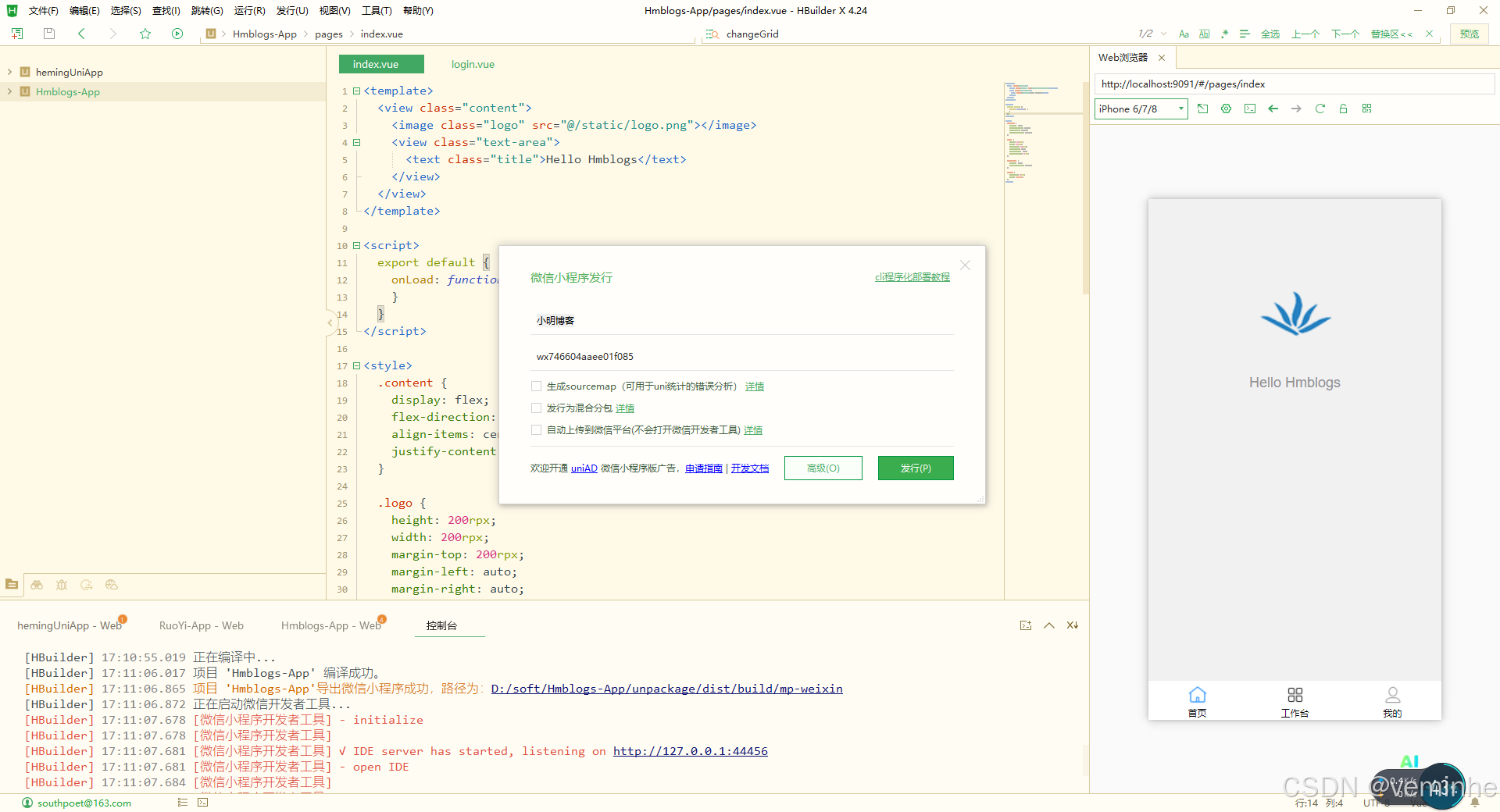
Task: Click the browser back arrow icon
Action: pyautogui.click(x=1273, y=109)
